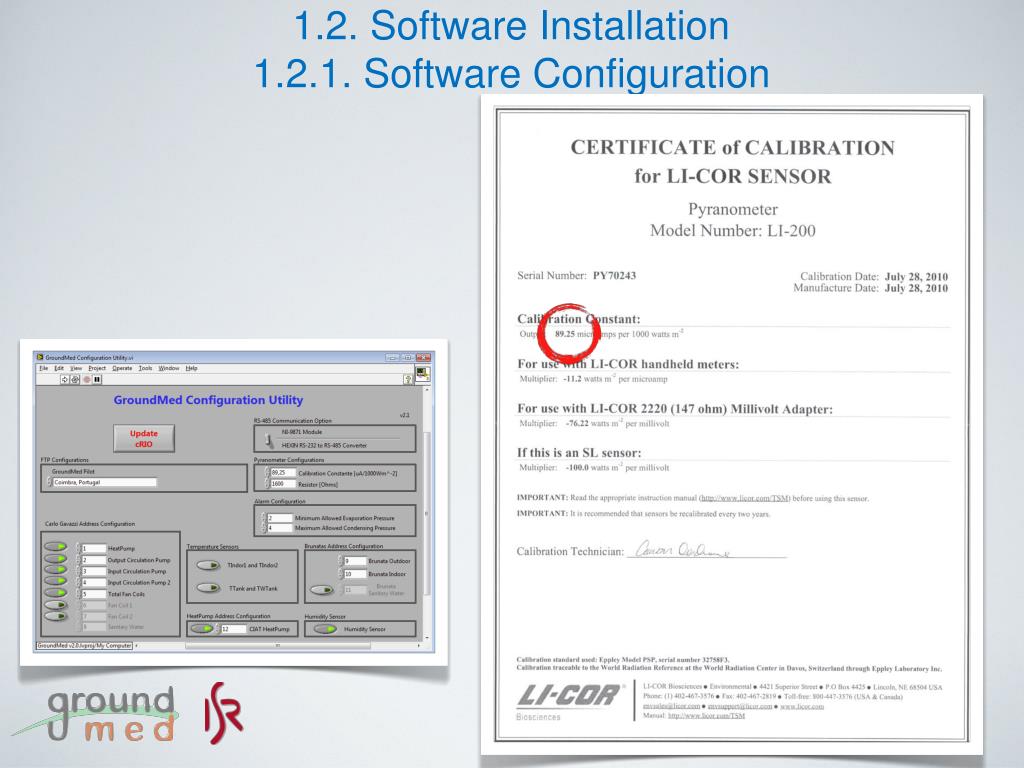This screenshot has height=768, width=1024.
Task: Click the 'CERTIFICATE of CALIBRATION' title
Action: pos(733,148)
